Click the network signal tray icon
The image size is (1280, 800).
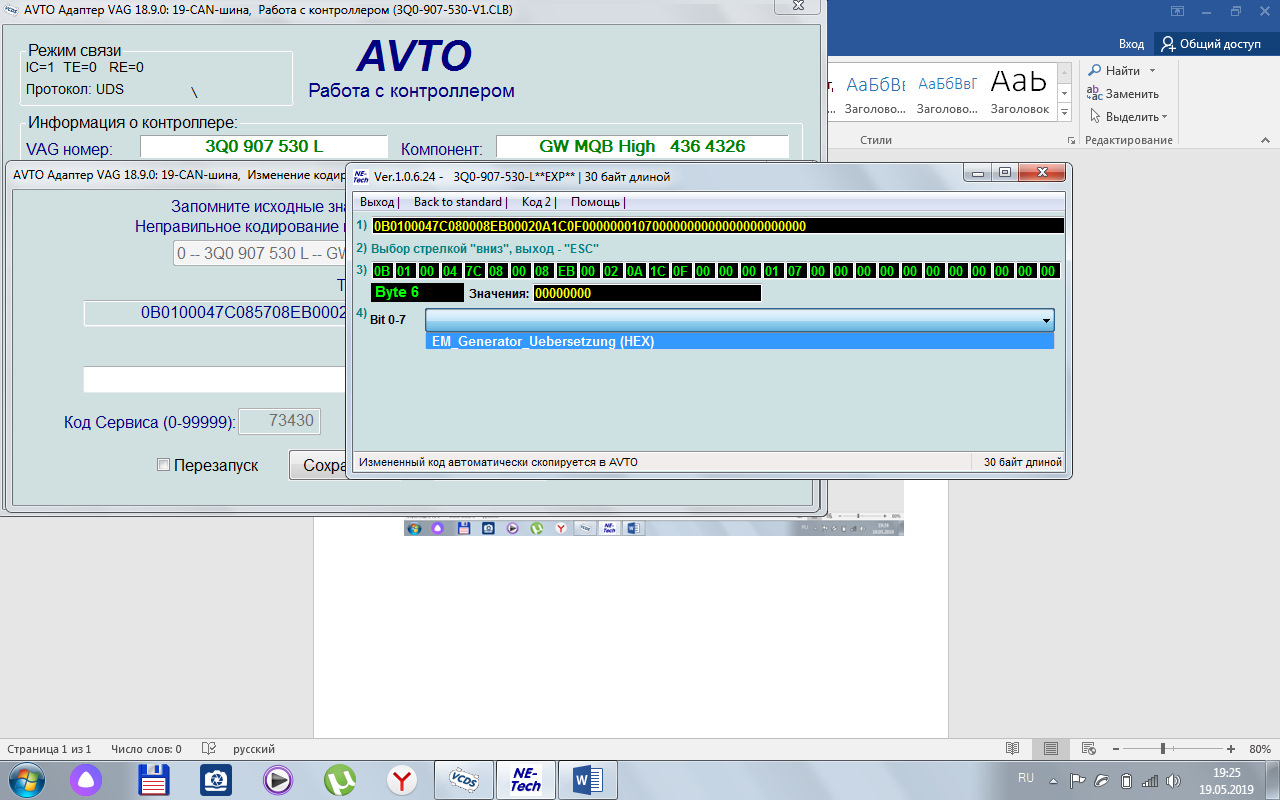(x=1150, y=780)
